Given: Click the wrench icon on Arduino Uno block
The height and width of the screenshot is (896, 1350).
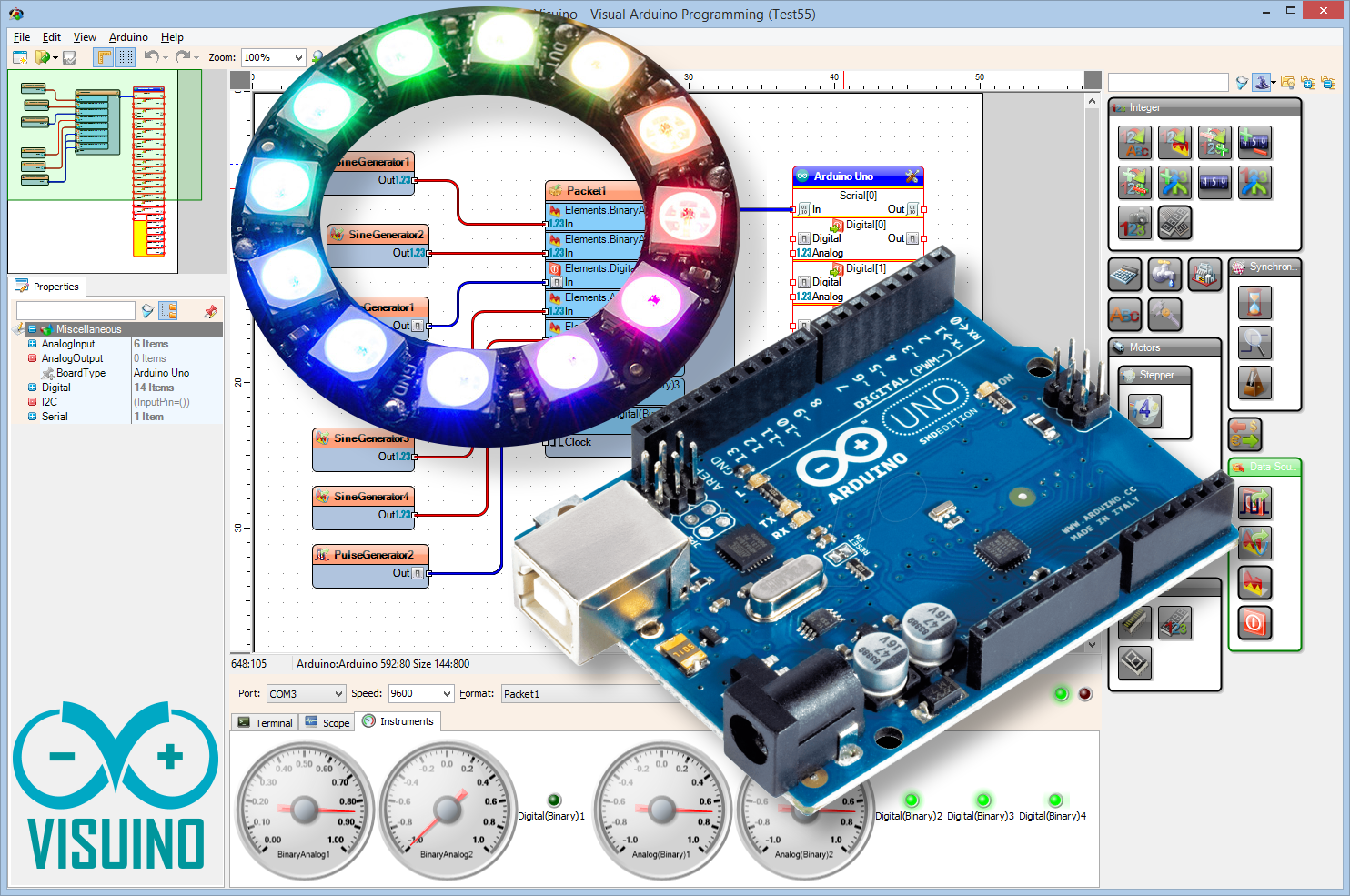Looking at the screenshot, I should click(x=912, y=176).
